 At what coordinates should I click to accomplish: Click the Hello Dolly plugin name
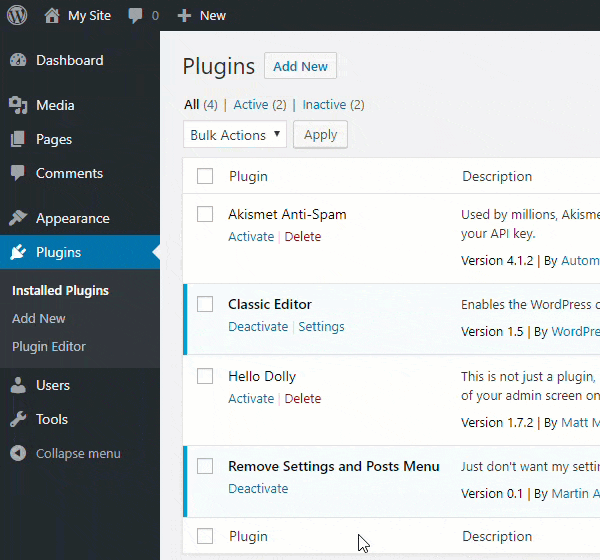[262, 376]
